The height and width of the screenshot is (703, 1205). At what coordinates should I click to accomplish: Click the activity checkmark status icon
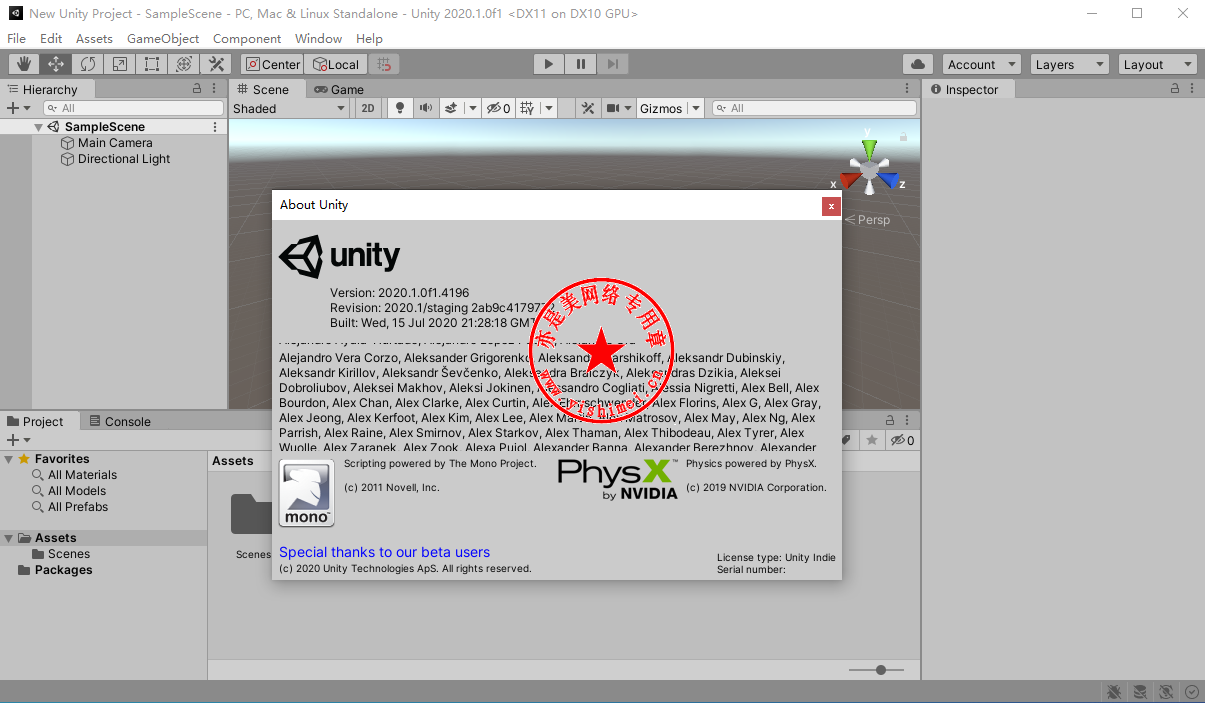pos(1192,692)
